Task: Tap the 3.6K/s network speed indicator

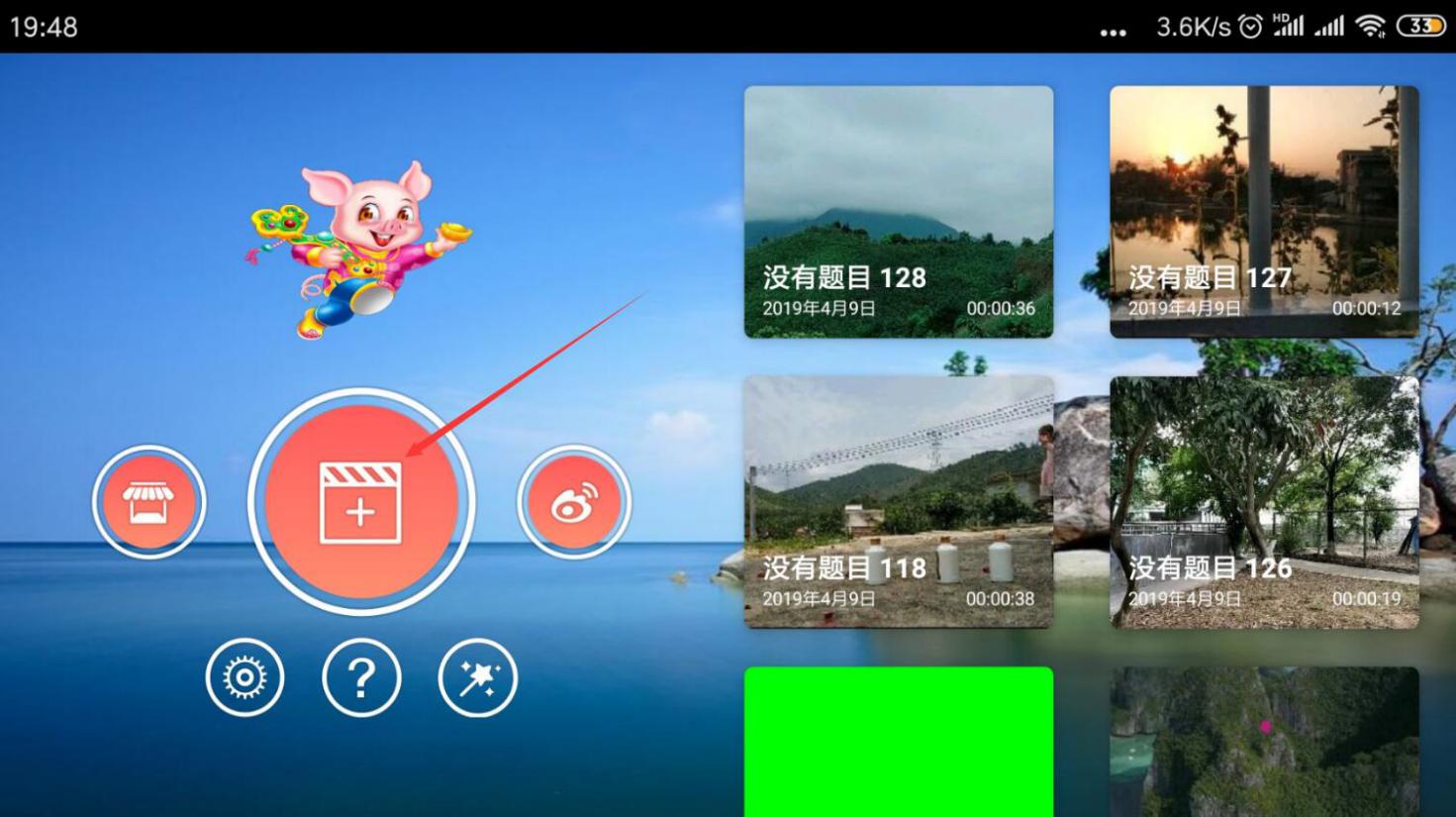Action: (1194, 27)
